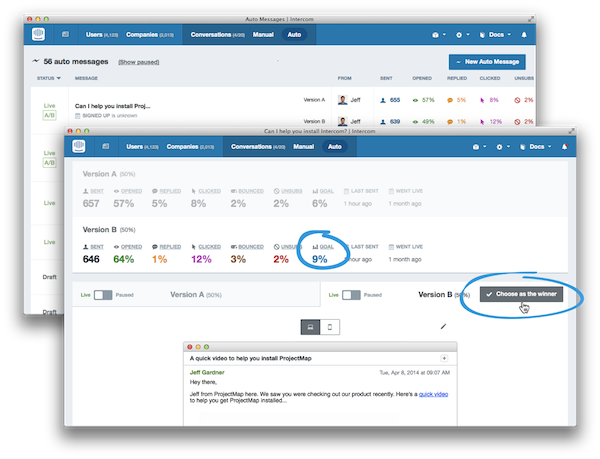Click Version A sent count 655 in list
The width and height of the screenshot is (600, 459).
coord(395,100)
